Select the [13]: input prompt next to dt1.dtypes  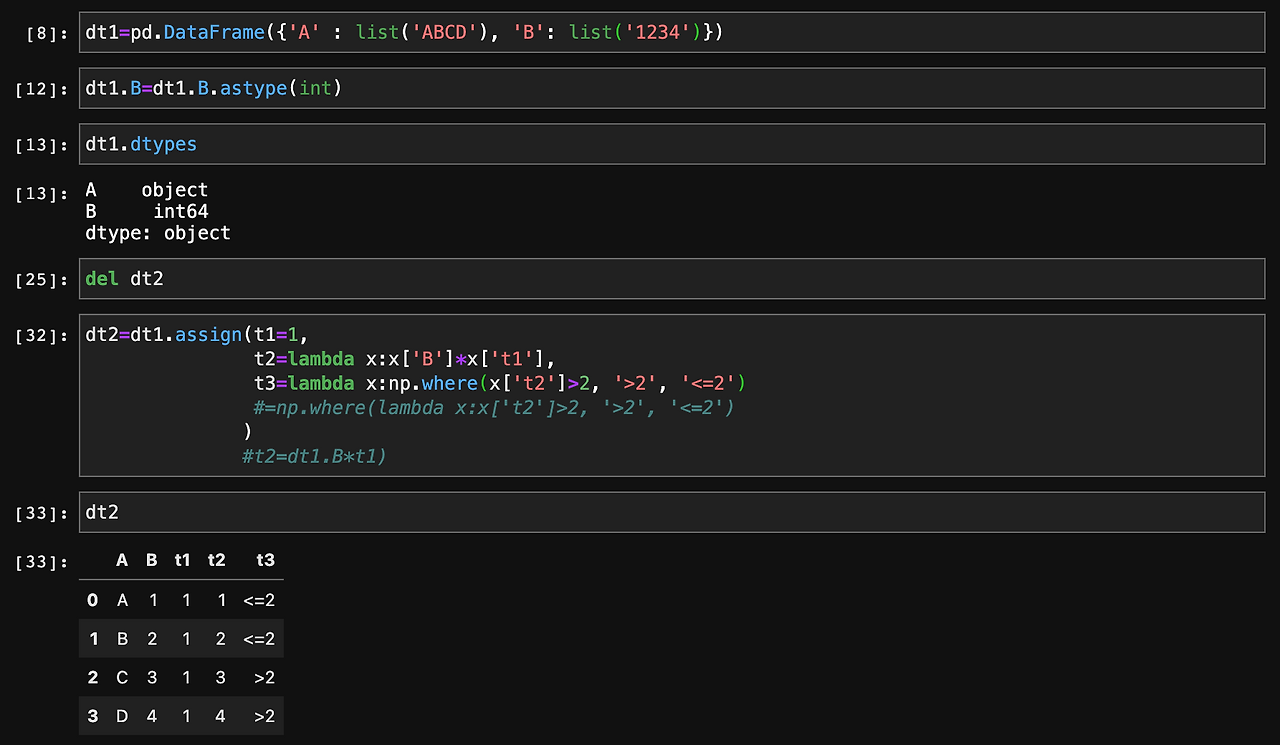(x=42, y=145)
